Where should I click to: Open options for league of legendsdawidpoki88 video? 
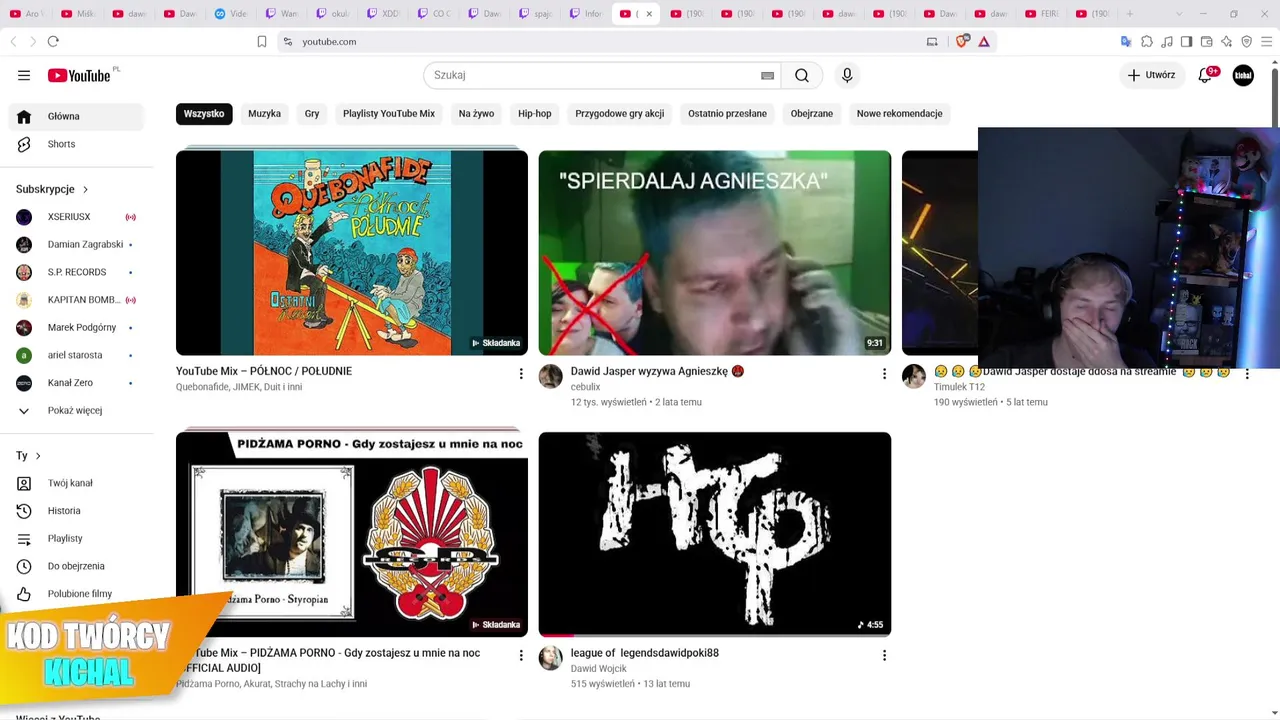click(x=884, y=656)
